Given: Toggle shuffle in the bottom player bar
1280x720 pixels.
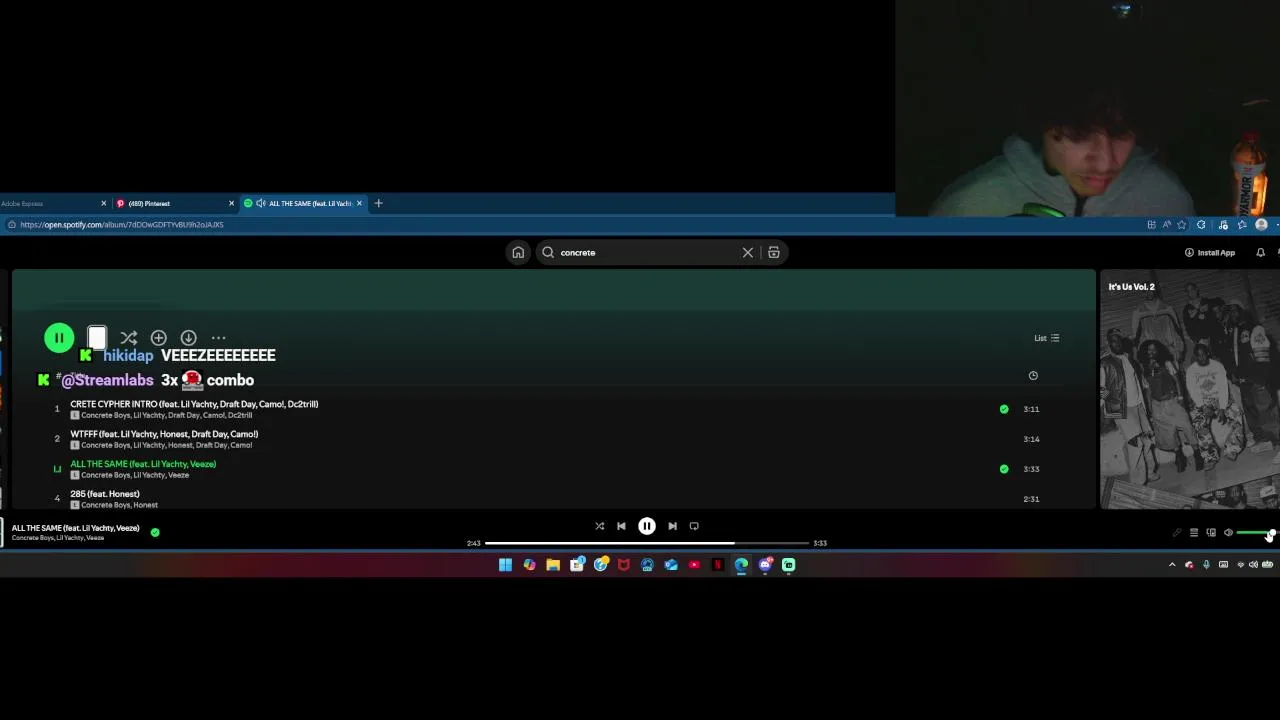Looking at the screenshot, I should [599, 526].
